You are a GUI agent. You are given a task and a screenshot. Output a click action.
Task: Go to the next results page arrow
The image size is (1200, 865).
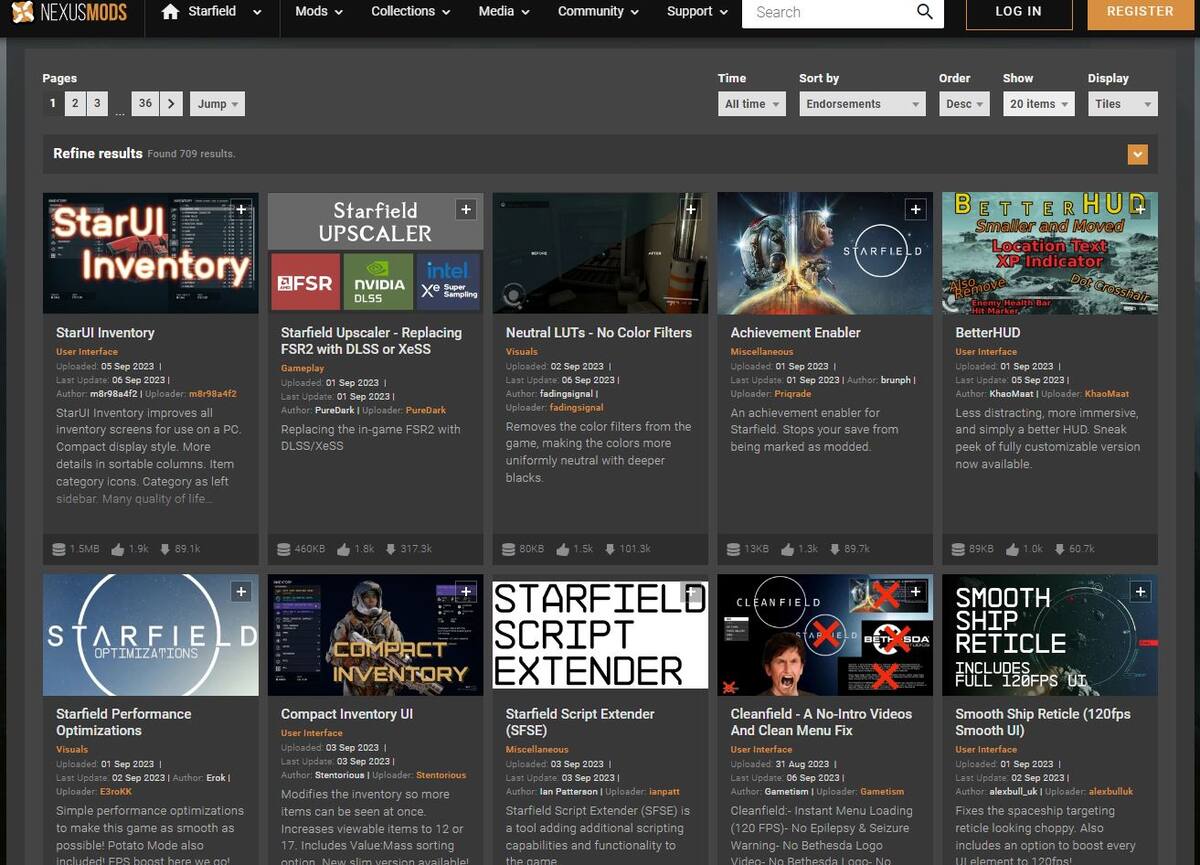(171, 103)
